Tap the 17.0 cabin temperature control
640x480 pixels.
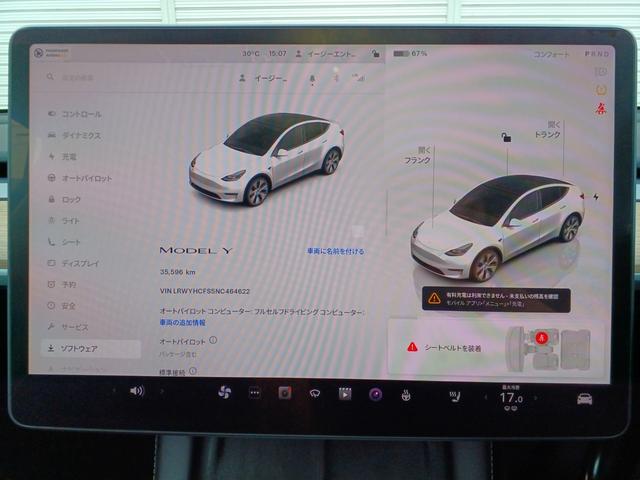(510, 397)
